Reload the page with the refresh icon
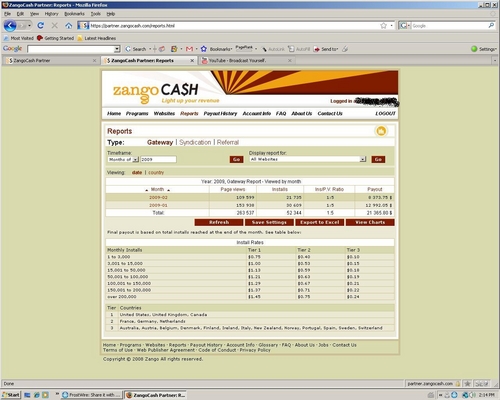Screen dimensions: 500x400 [x=40, y=26]
